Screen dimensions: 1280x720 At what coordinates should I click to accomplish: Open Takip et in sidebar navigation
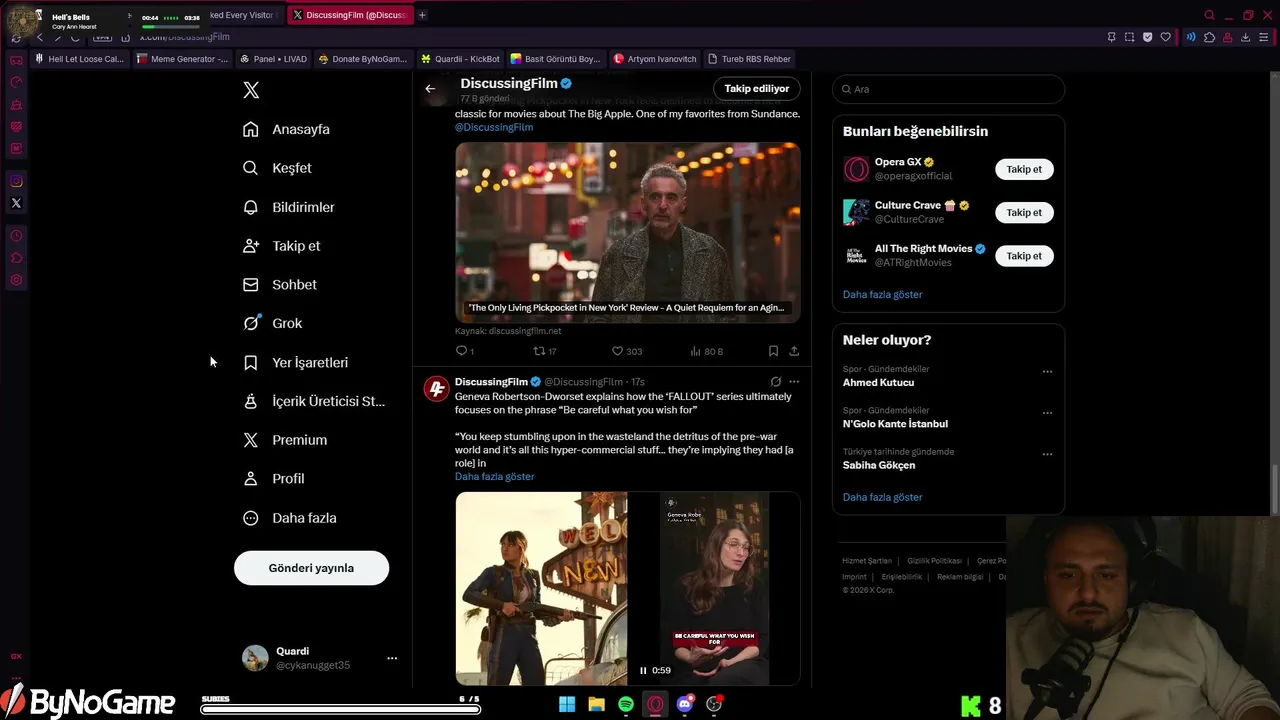pos(282,246)
